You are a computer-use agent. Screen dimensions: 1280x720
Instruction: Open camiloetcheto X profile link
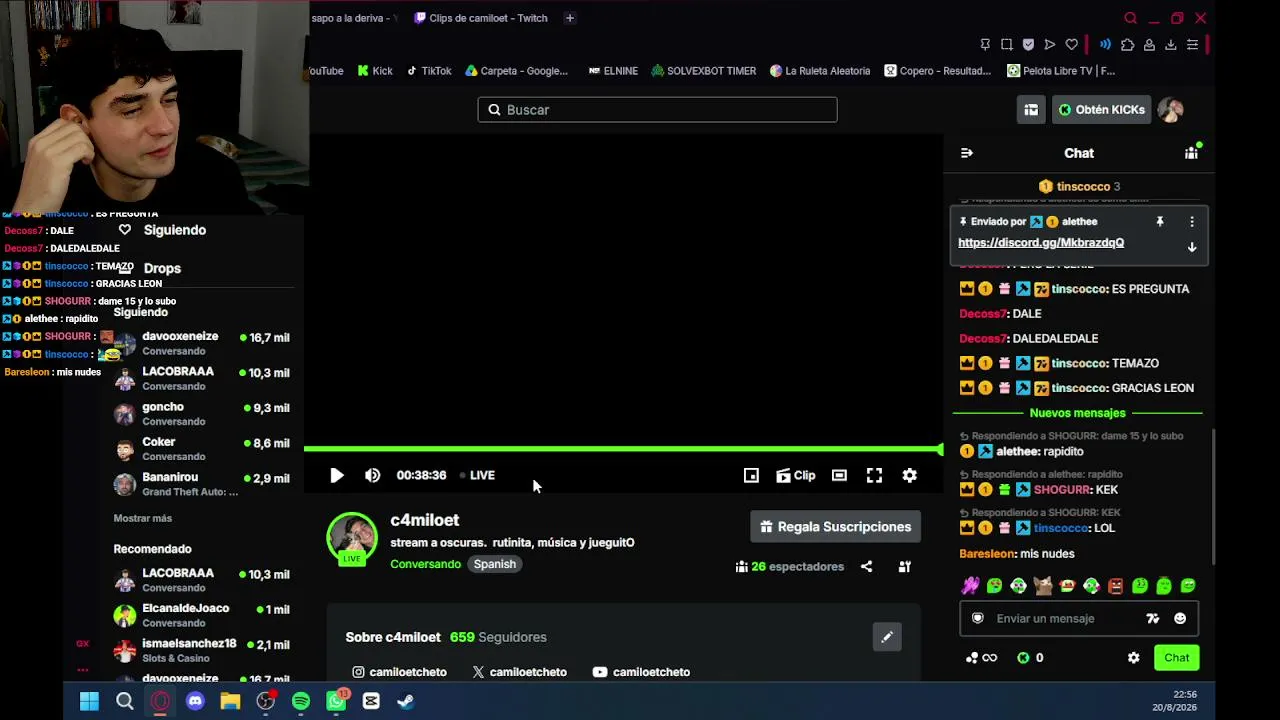click(519, 672)
